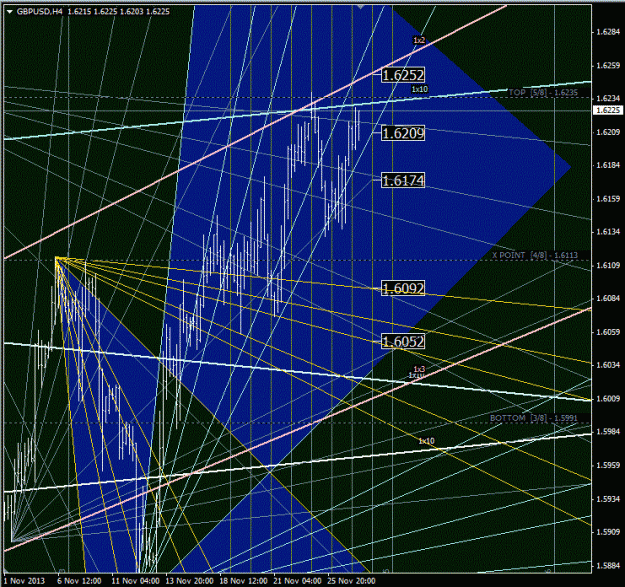Click 1.6059 on the price scale
Image resolution: width=625 pixels, height=587 pixels.
pyautogui.click(x=608, y=332)
